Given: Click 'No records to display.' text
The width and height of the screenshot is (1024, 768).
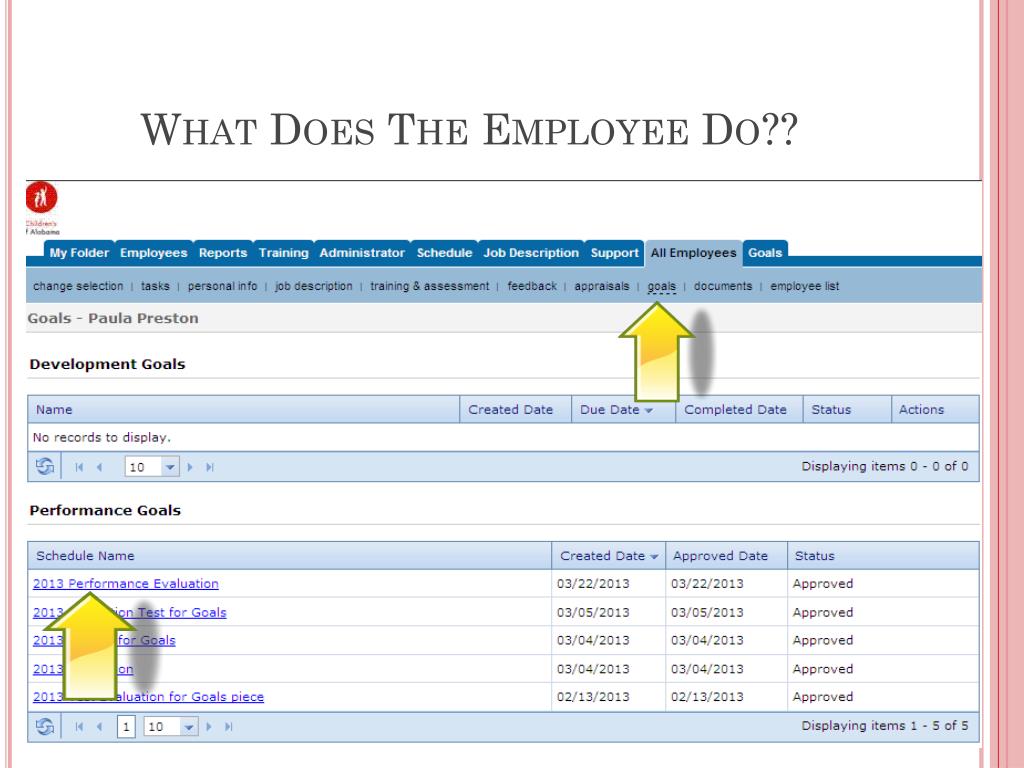Looking at the screenshot, I should tap(101, 438).
